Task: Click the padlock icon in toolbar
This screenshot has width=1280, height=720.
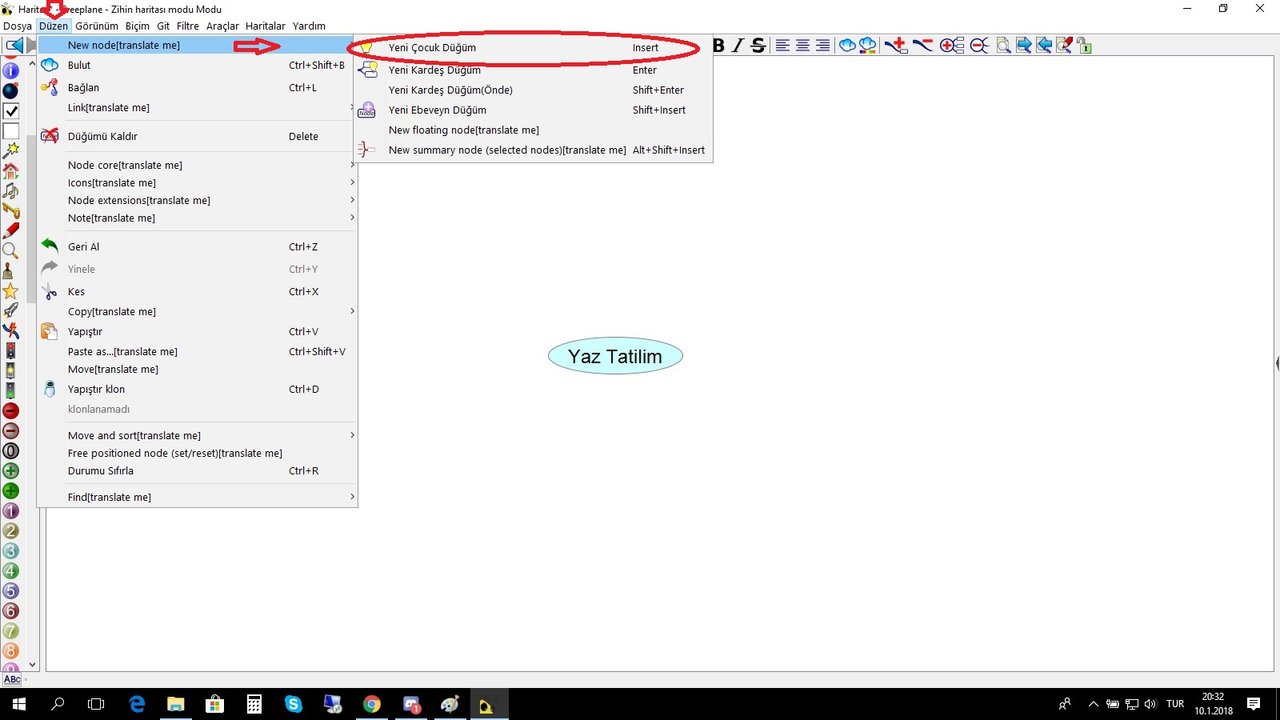Action: (x=1085, y=45)
